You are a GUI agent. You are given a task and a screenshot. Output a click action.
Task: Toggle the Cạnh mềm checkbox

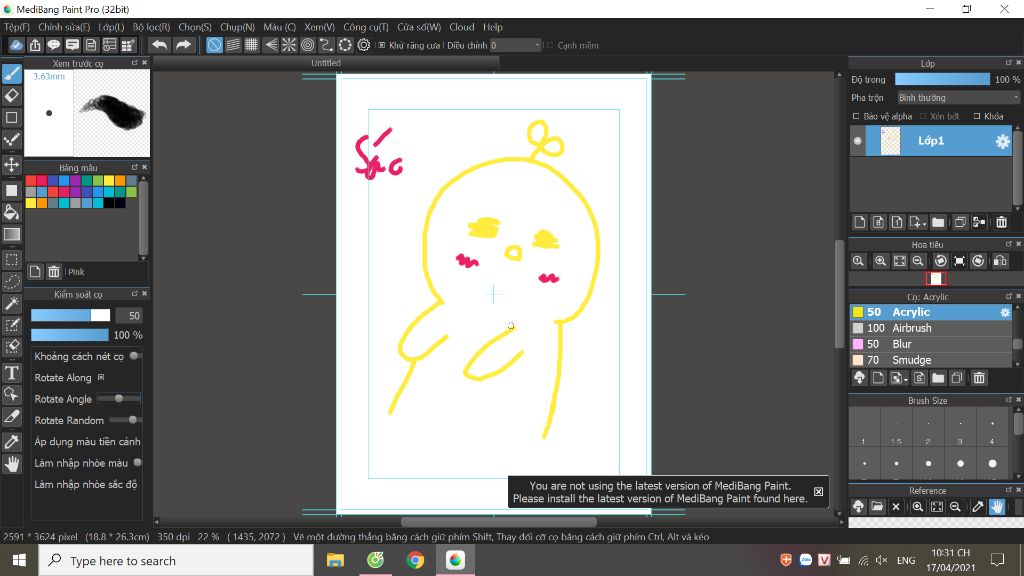tap(550, 45)
